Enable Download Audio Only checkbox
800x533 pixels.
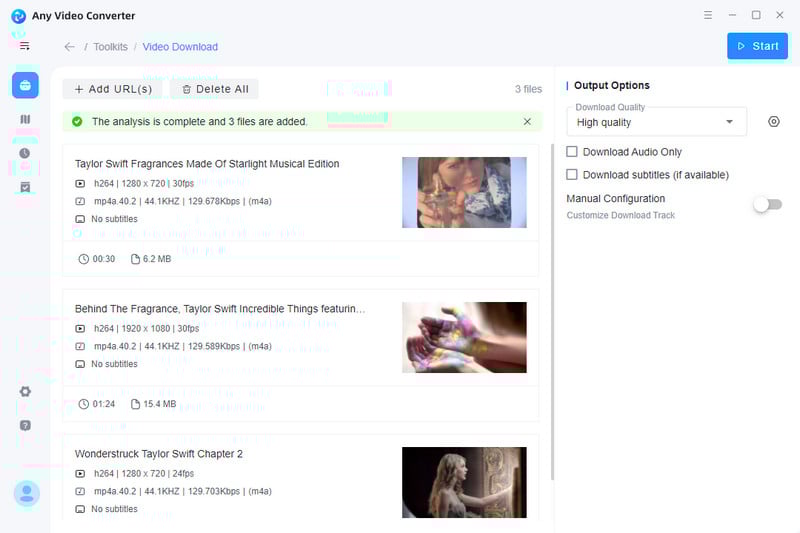pos(572,151)
